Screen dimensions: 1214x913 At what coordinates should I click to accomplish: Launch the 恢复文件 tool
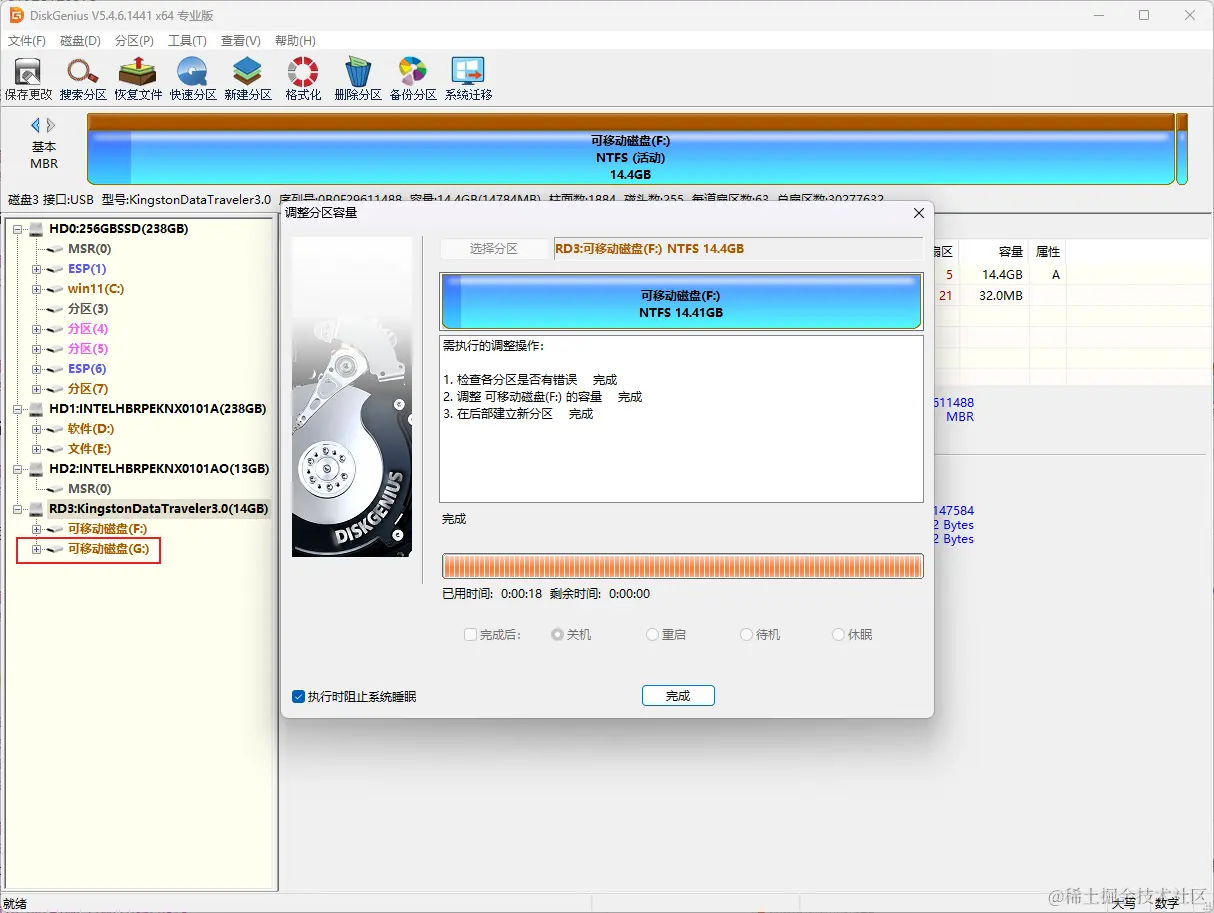click(138, 79)
